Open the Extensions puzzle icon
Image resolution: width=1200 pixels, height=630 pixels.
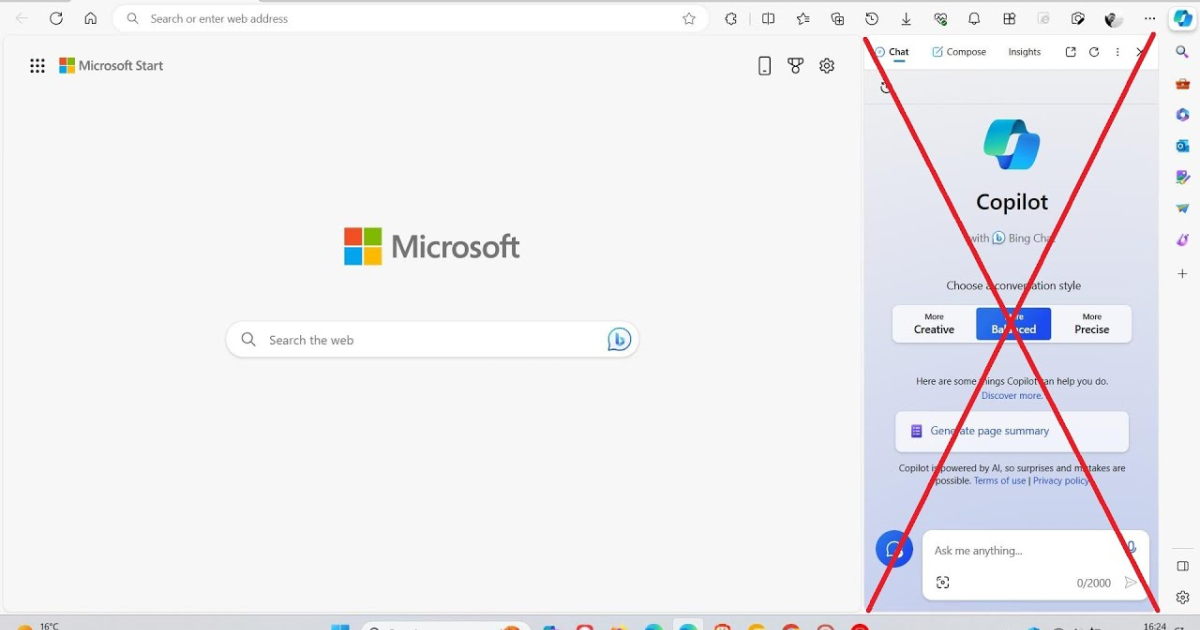click(x=731, y=19)
